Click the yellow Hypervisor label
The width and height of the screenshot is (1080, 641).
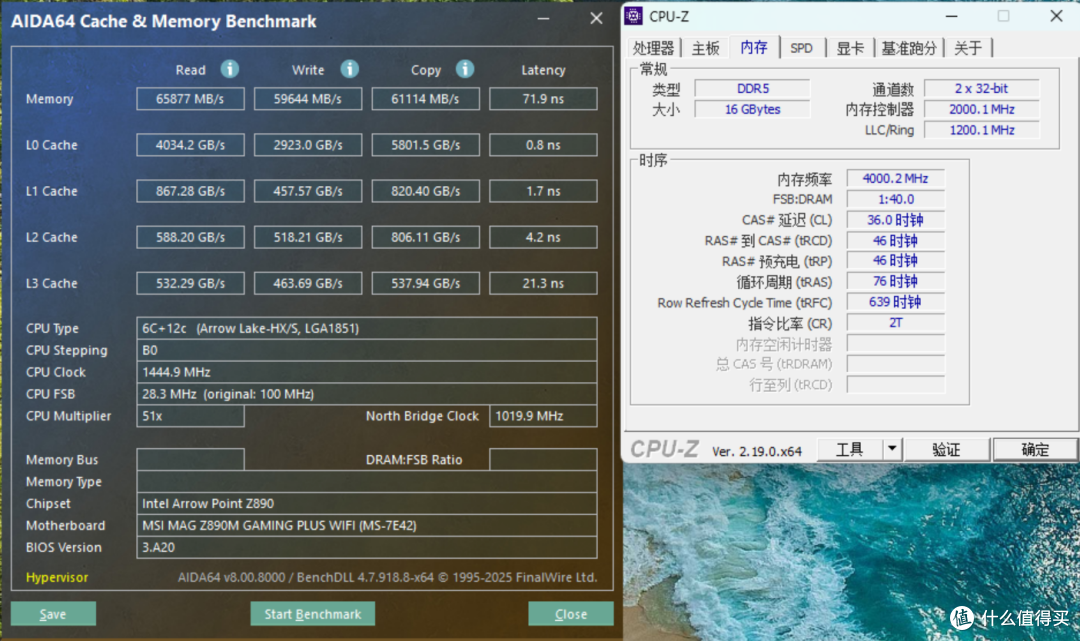click(x=57, y=578)
